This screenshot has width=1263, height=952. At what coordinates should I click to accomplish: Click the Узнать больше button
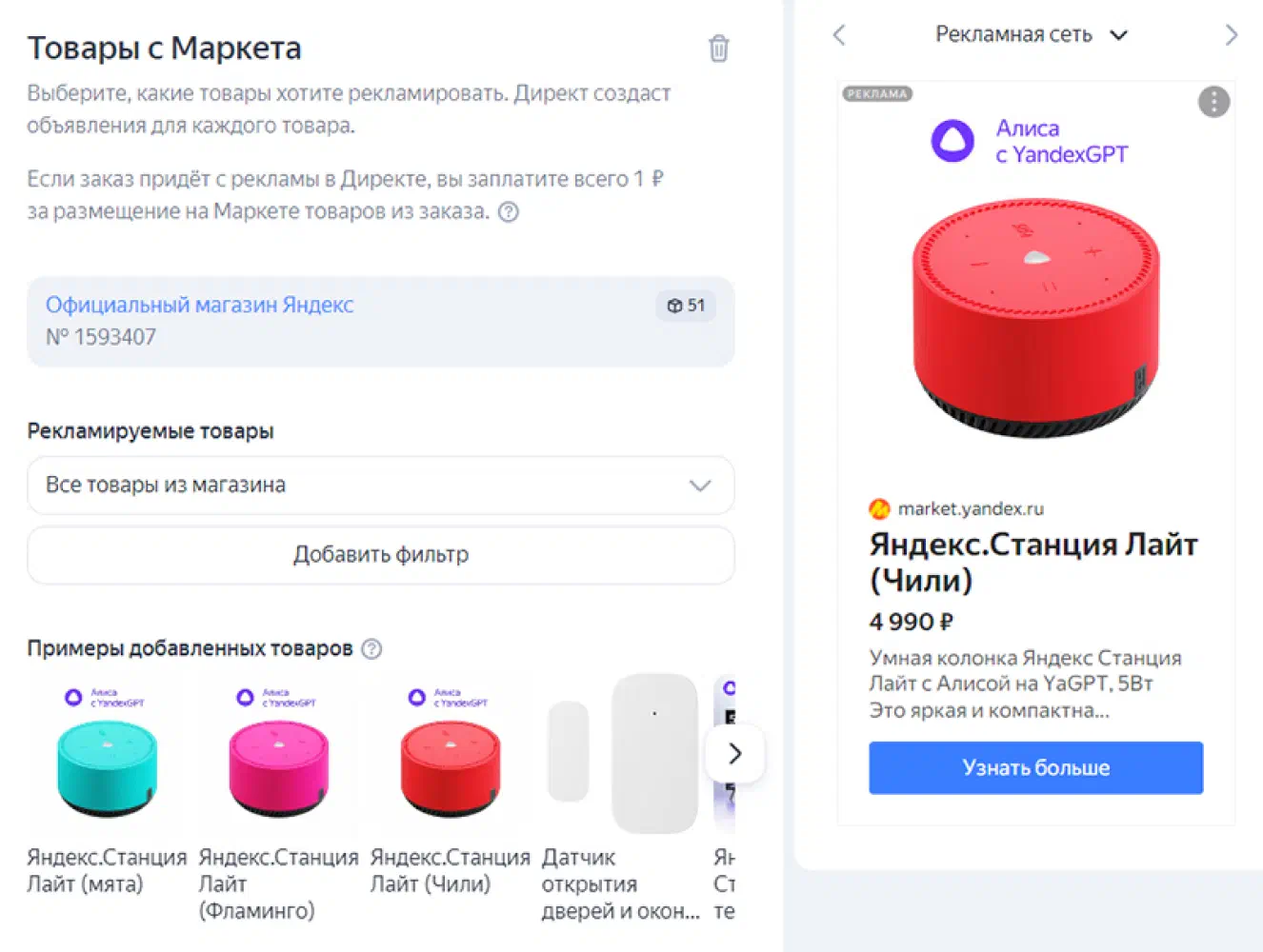point(1035,768)
